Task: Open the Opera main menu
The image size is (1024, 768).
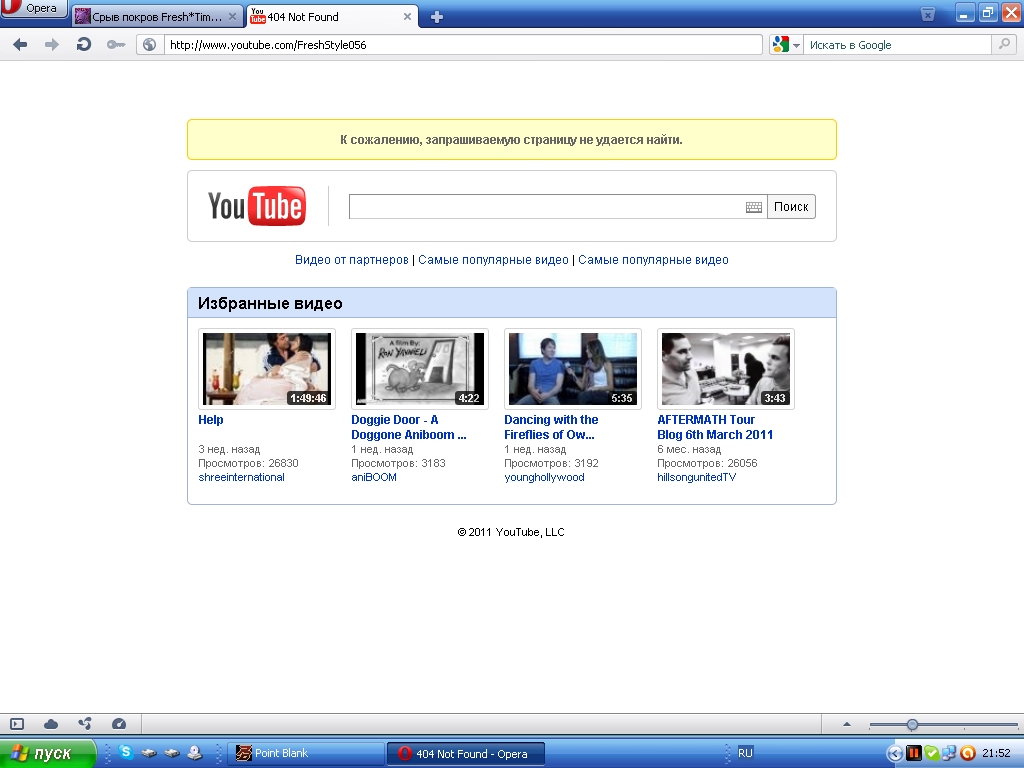Action: coord(34,9)
